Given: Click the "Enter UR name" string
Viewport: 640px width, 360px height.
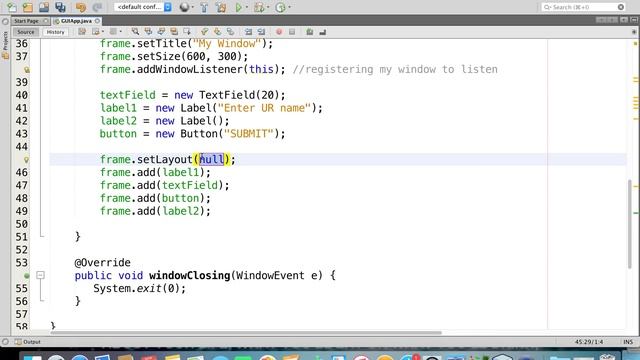Looking at the screenshot, I should [x=264, y=108].
